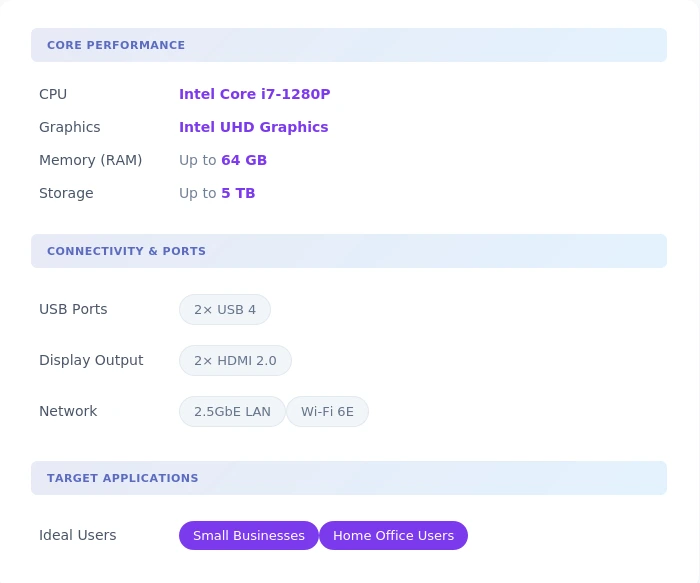Select the CONNECTIVITY & PORTS section header
700x583 pixels.
349,251
